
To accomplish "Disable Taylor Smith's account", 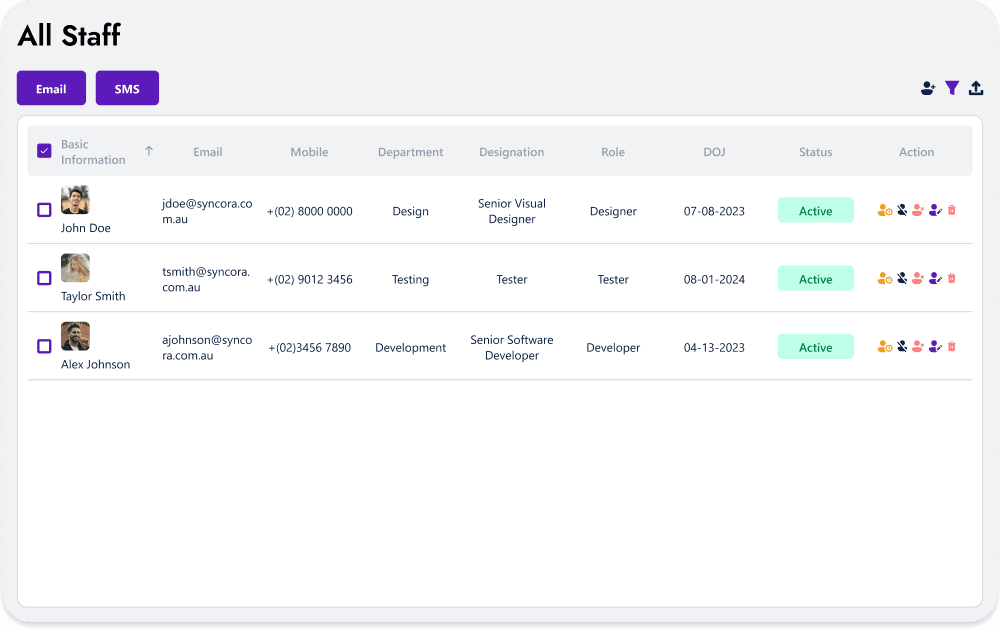I will point(901,279).
